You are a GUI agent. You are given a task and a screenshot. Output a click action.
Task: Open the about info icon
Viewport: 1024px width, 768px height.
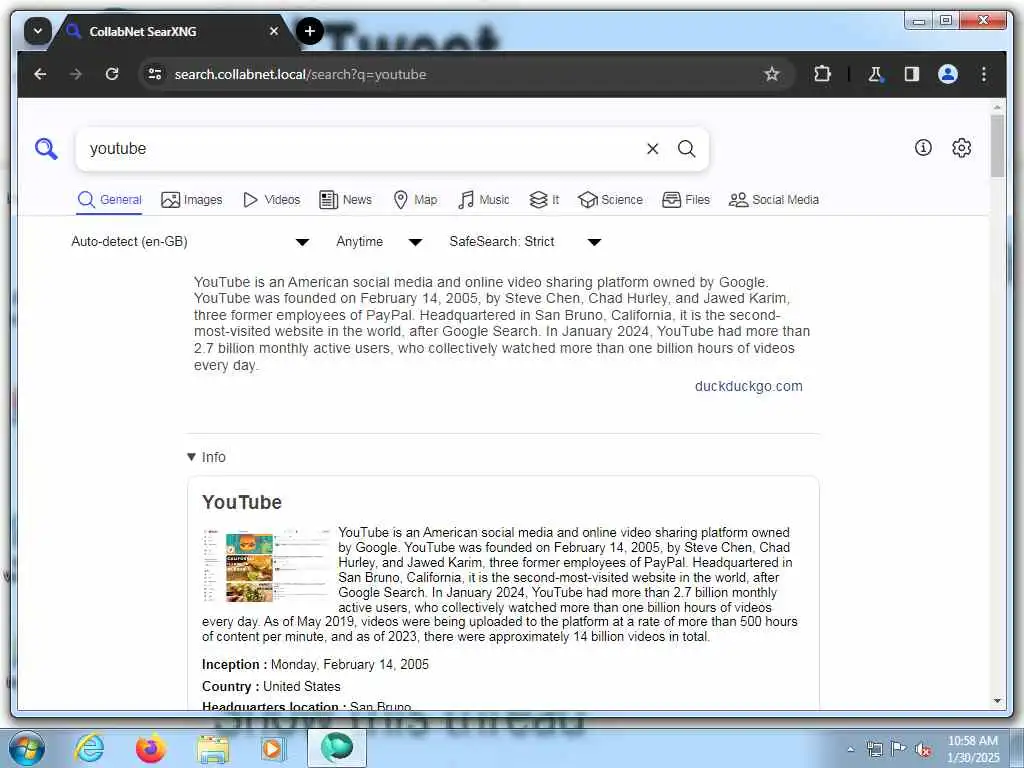click(x=923, y=148)
